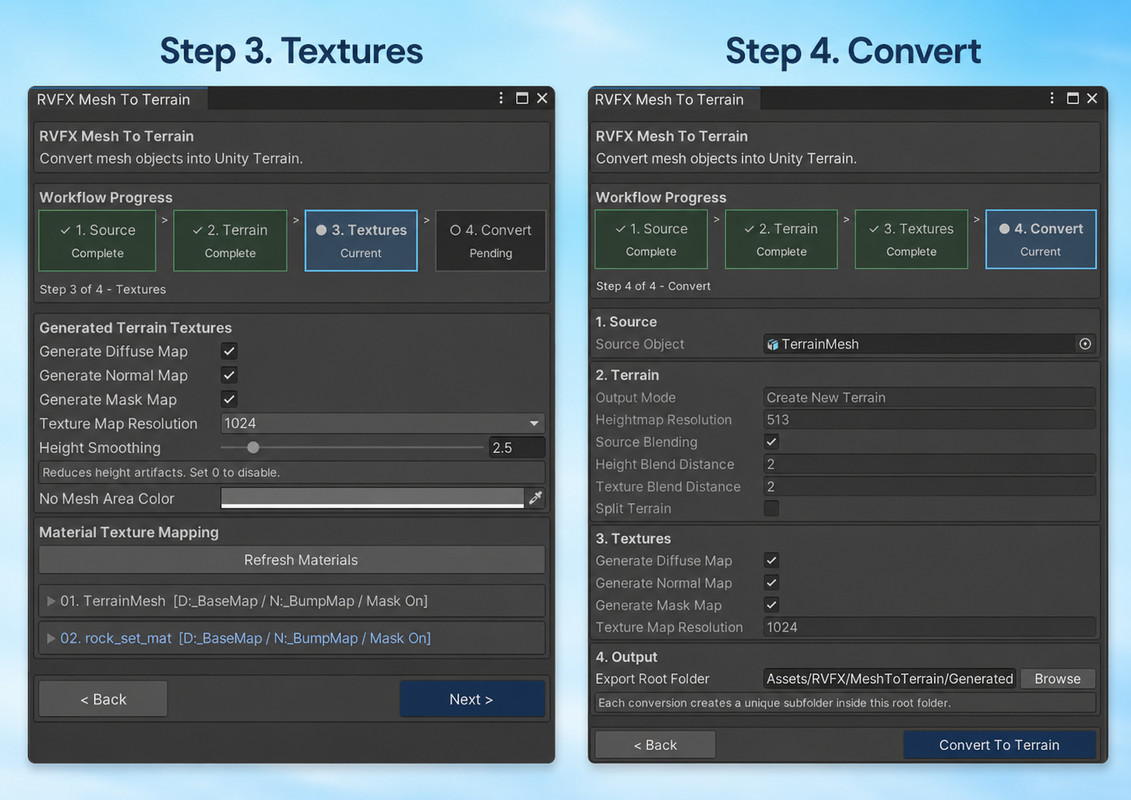Toggle Generate Mask Map in Step 3 window
1131x800 pixels.
[x=229, y=399]
